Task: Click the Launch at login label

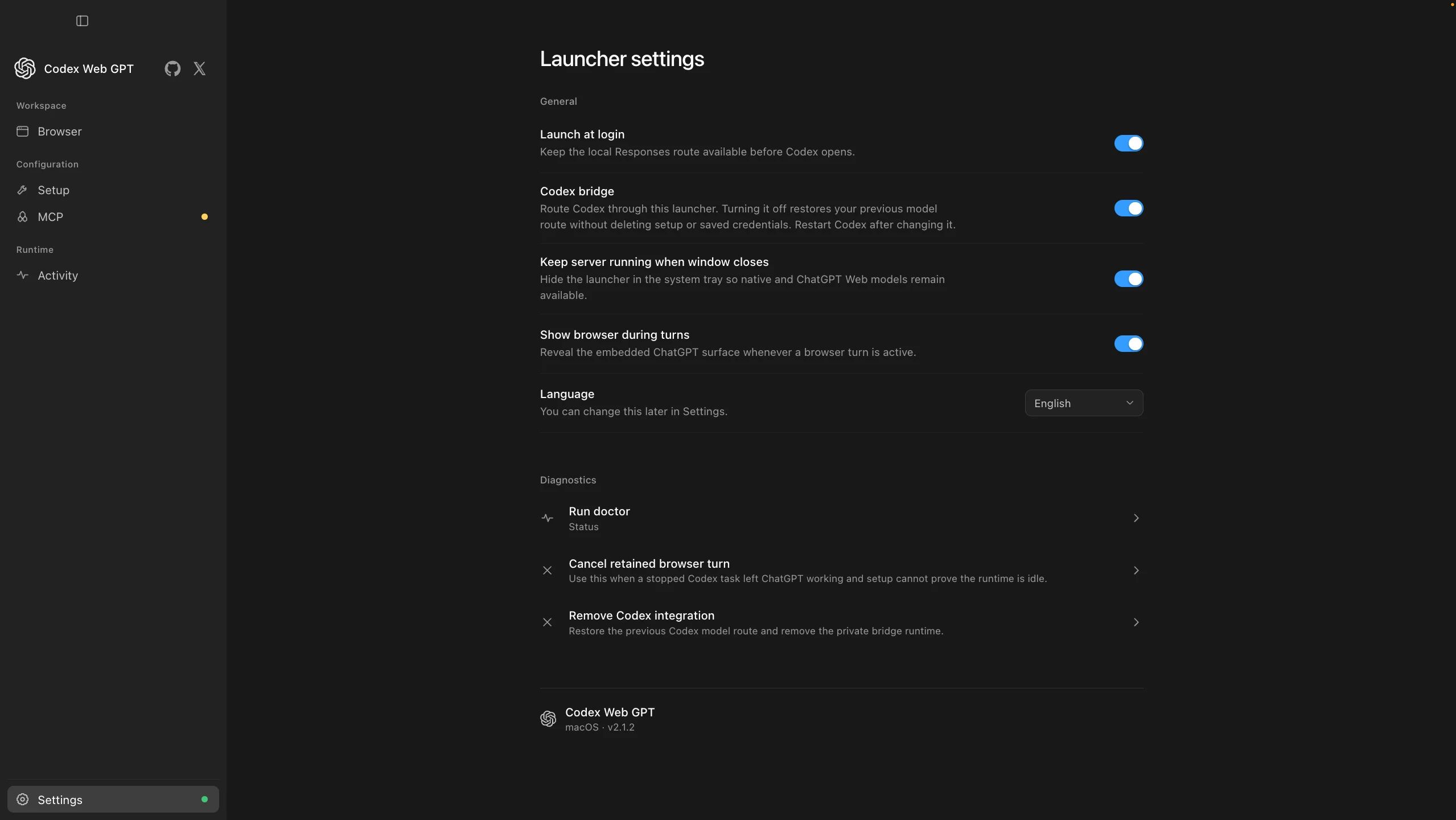Action: tap(582, 134)
